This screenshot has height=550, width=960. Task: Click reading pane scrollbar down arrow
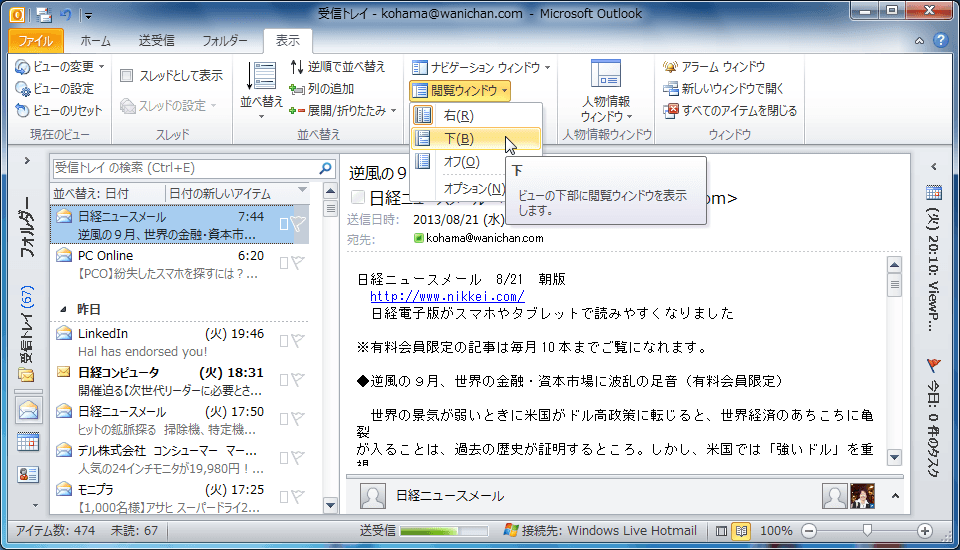coord(894,457)
